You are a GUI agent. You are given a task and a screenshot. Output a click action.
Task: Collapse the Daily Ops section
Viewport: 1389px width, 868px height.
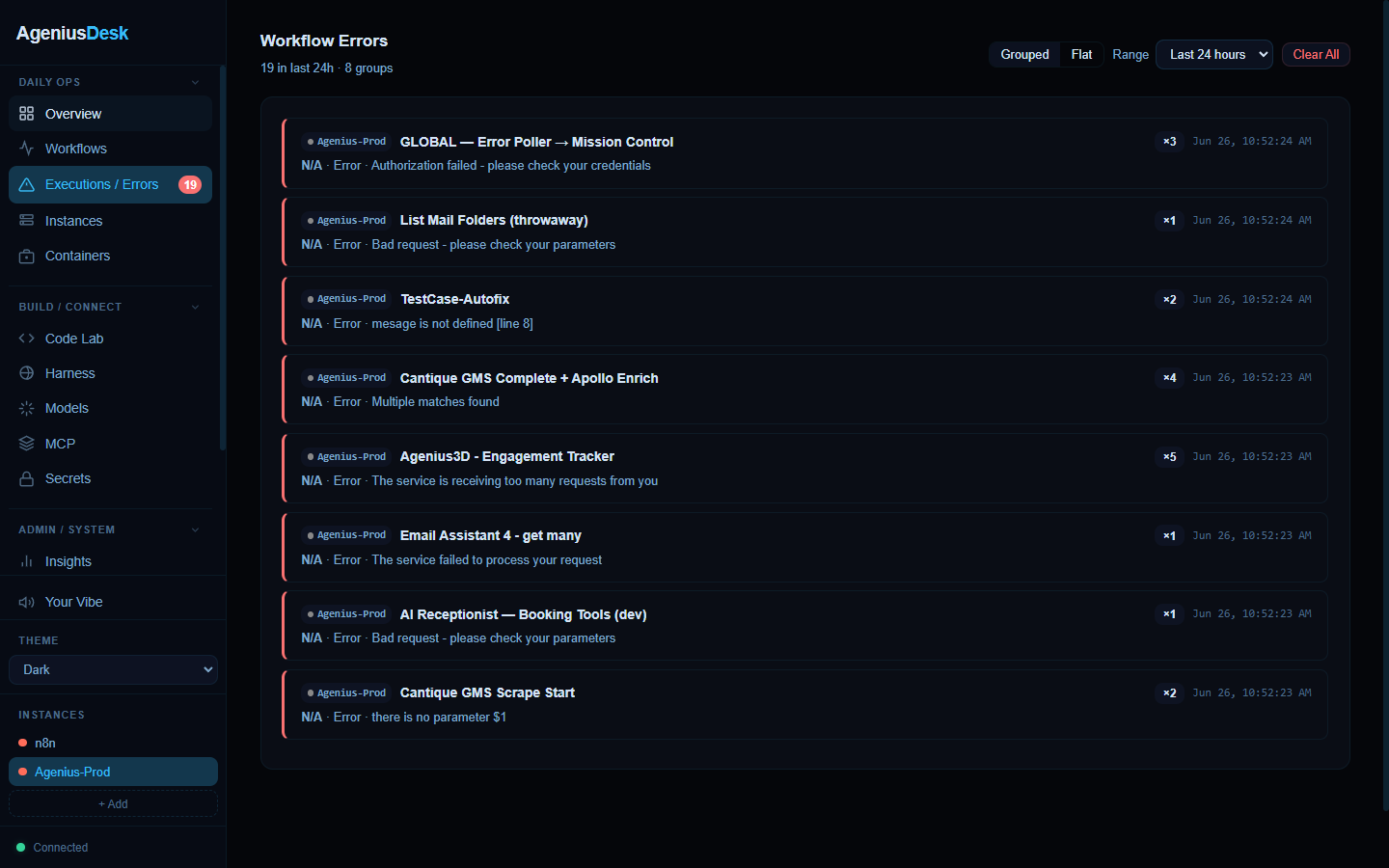(x=195, y=82)
